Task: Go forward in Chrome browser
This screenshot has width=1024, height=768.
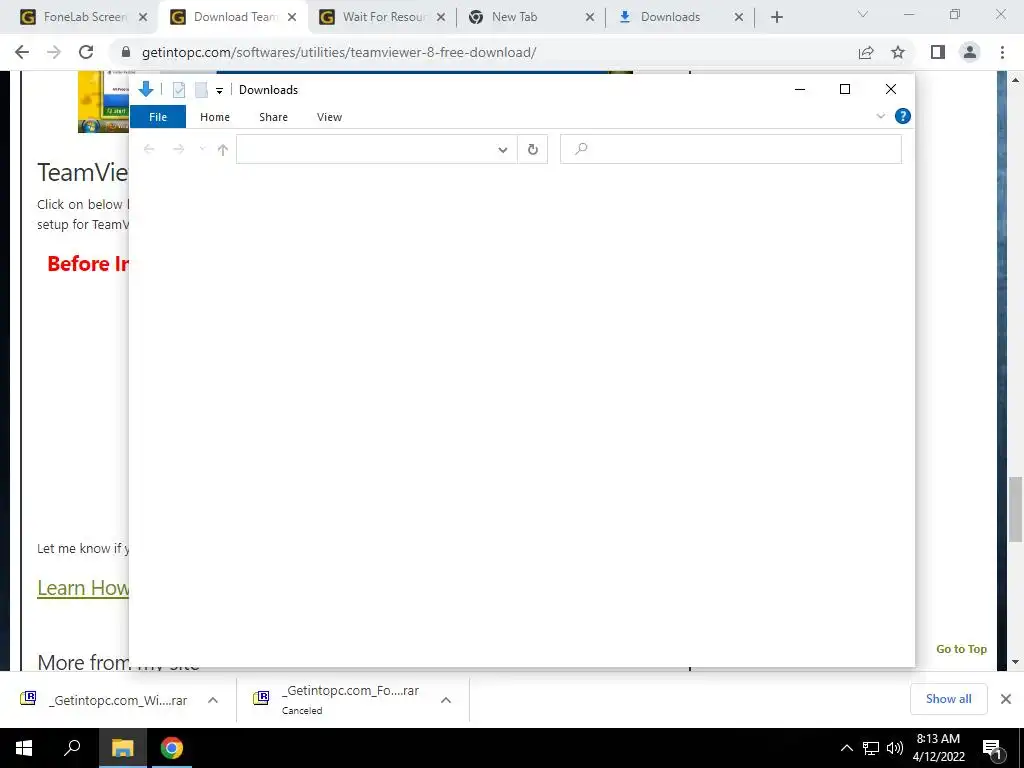Action: [x=54, y=52]
